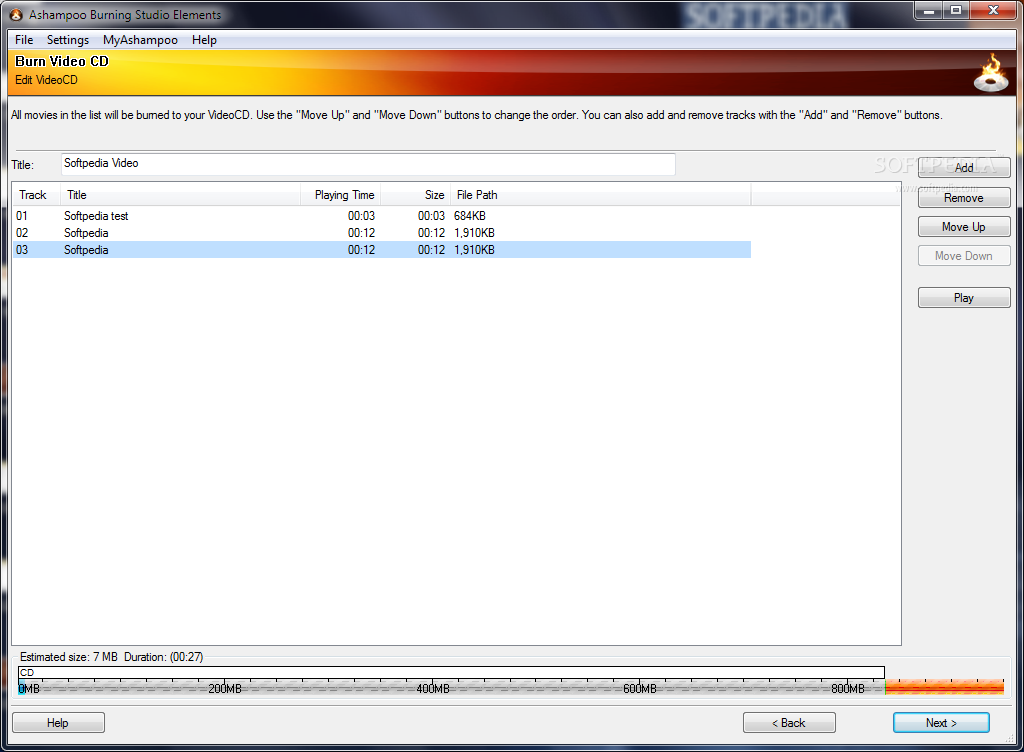Remove the selected track
Image resolution: width=1024 pixels, height=752 pixels.
click(x=964, y=198)
